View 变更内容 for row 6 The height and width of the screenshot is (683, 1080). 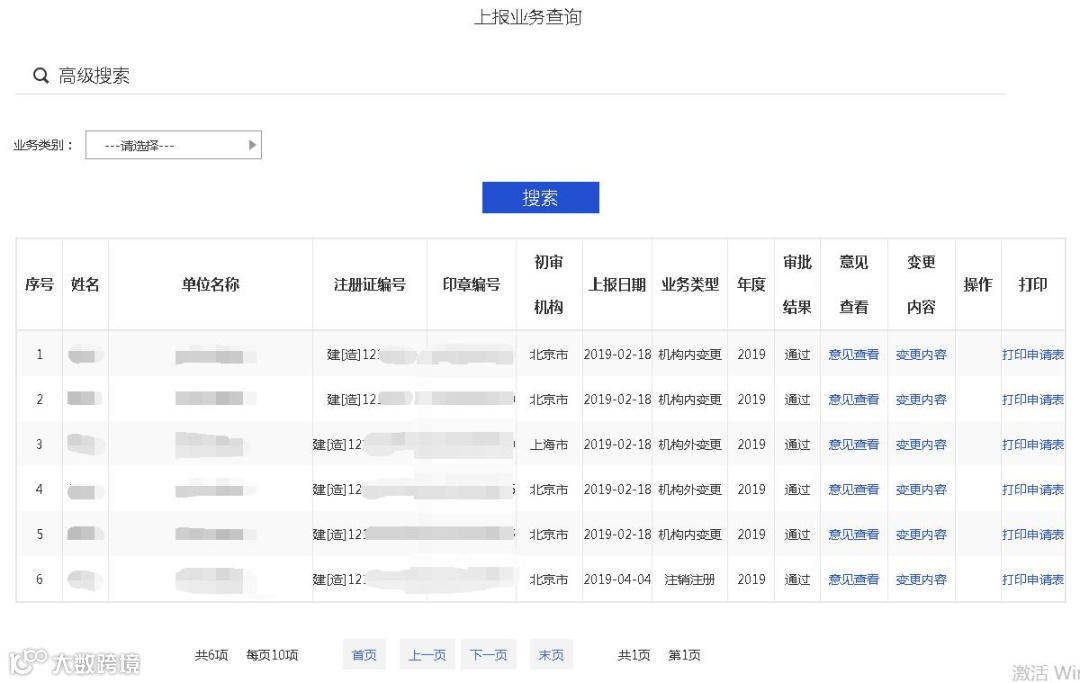(x=921, y=580)
